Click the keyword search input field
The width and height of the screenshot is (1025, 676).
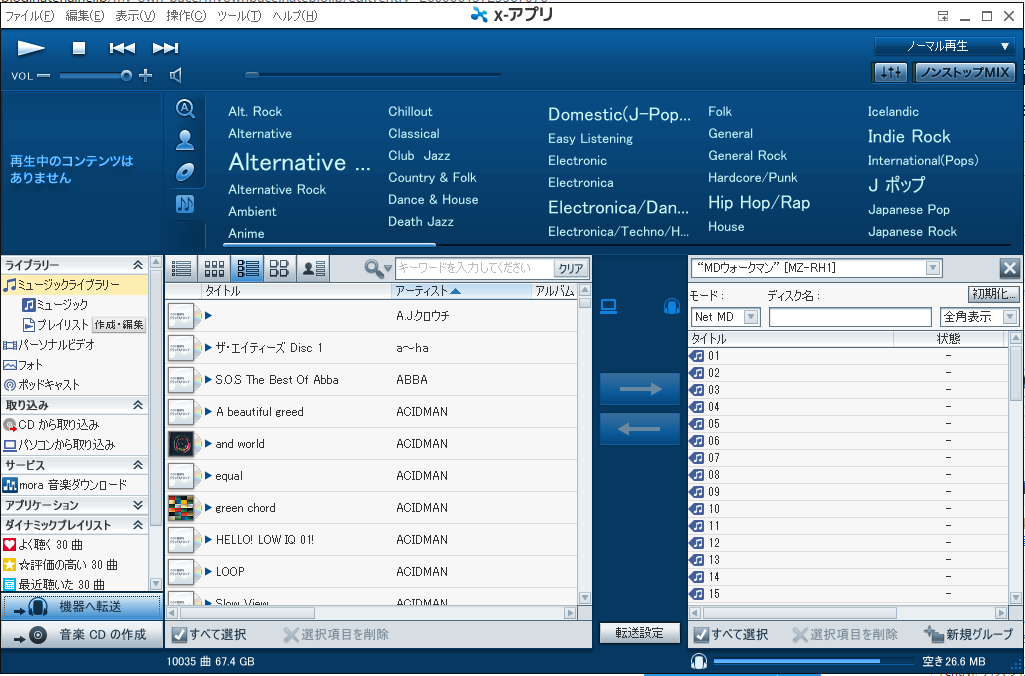click(475, 268)
